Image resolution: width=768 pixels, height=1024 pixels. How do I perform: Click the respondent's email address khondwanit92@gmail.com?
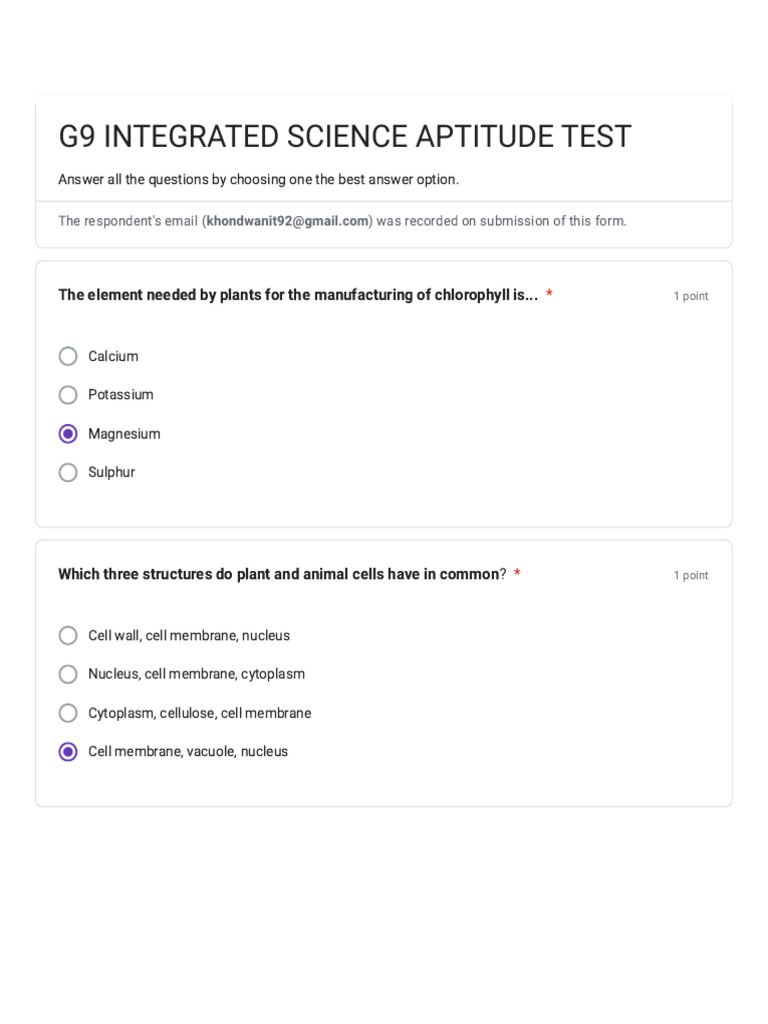[287, 221]
